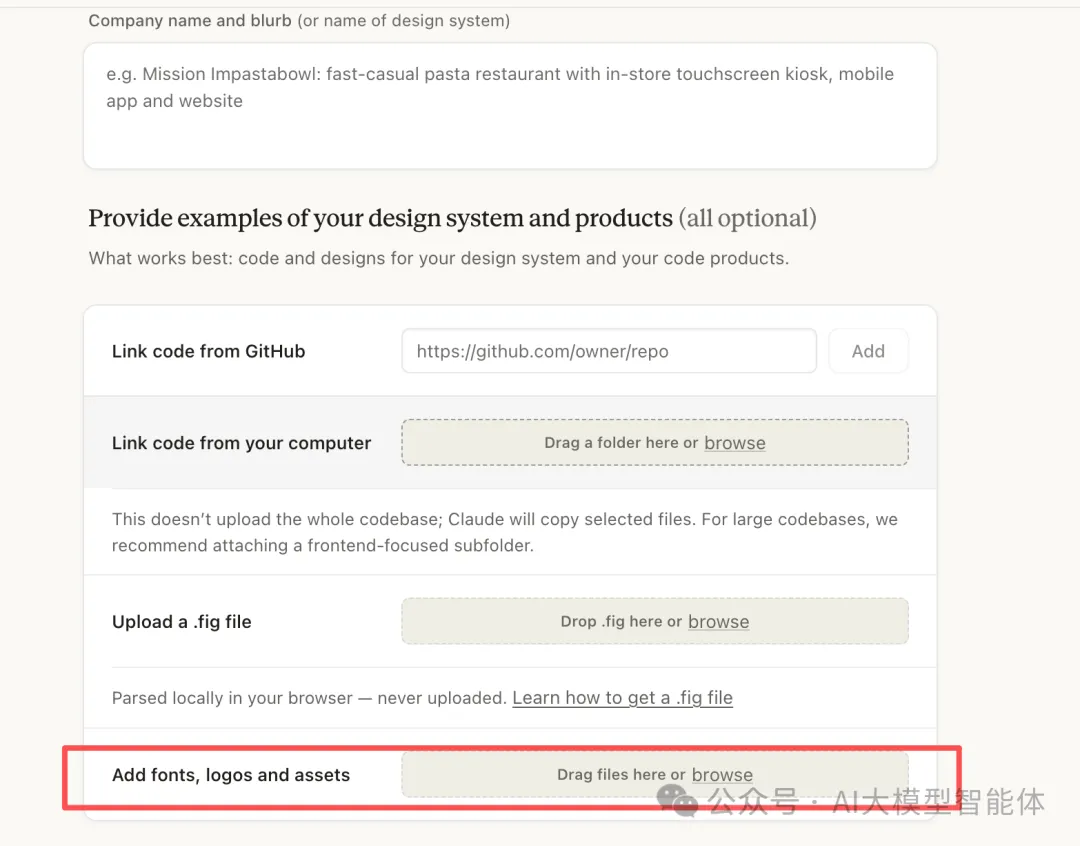Focus the GitHub repo URL input field

[609, 351]
